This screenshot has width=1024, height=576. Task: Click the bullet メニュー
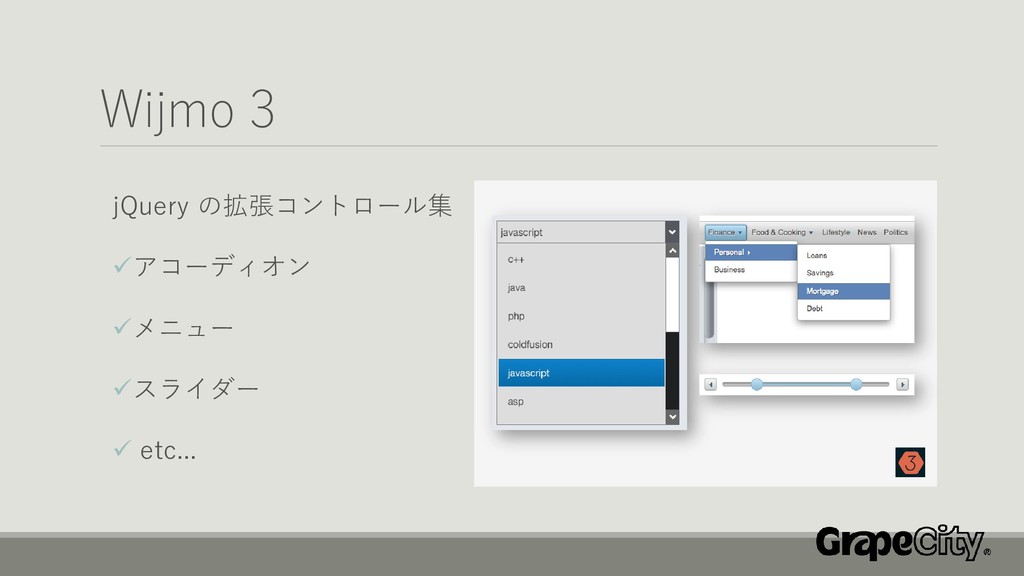coord(184,328)
